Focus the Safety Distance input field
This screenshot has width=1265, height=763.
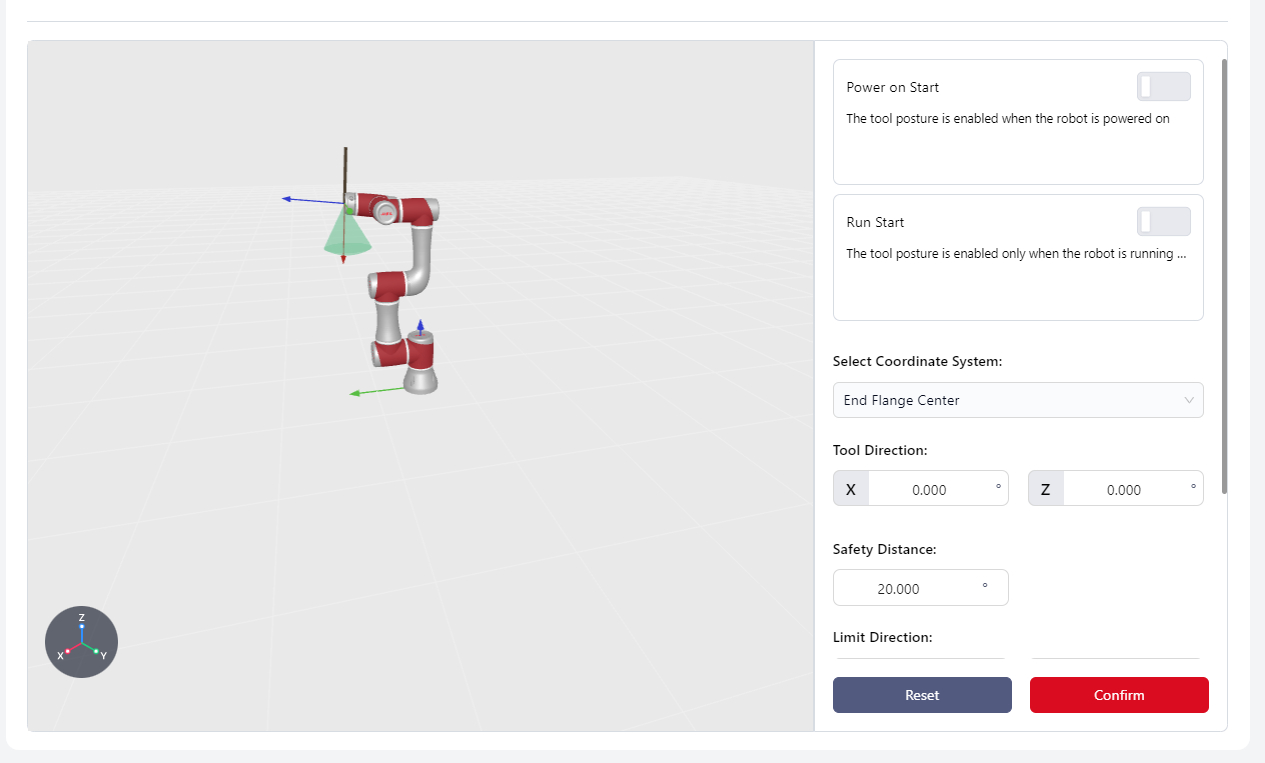point(908,589)
